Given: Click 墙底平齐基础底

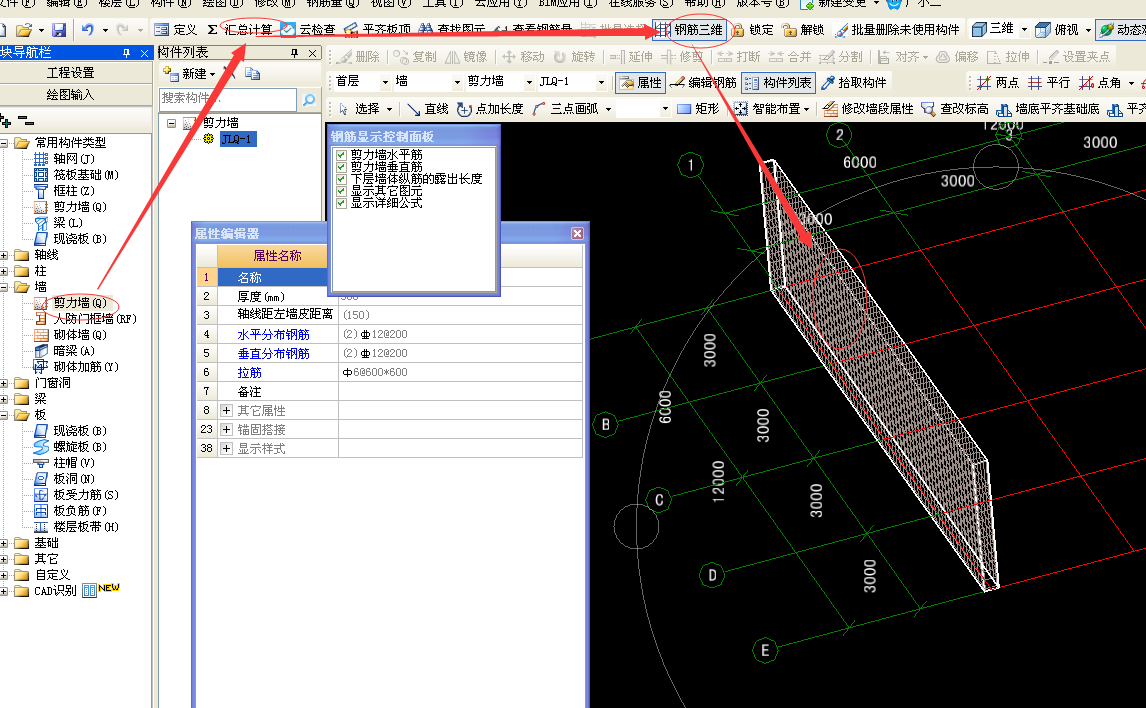Looking at the screenshot, I should [1047, 109].
